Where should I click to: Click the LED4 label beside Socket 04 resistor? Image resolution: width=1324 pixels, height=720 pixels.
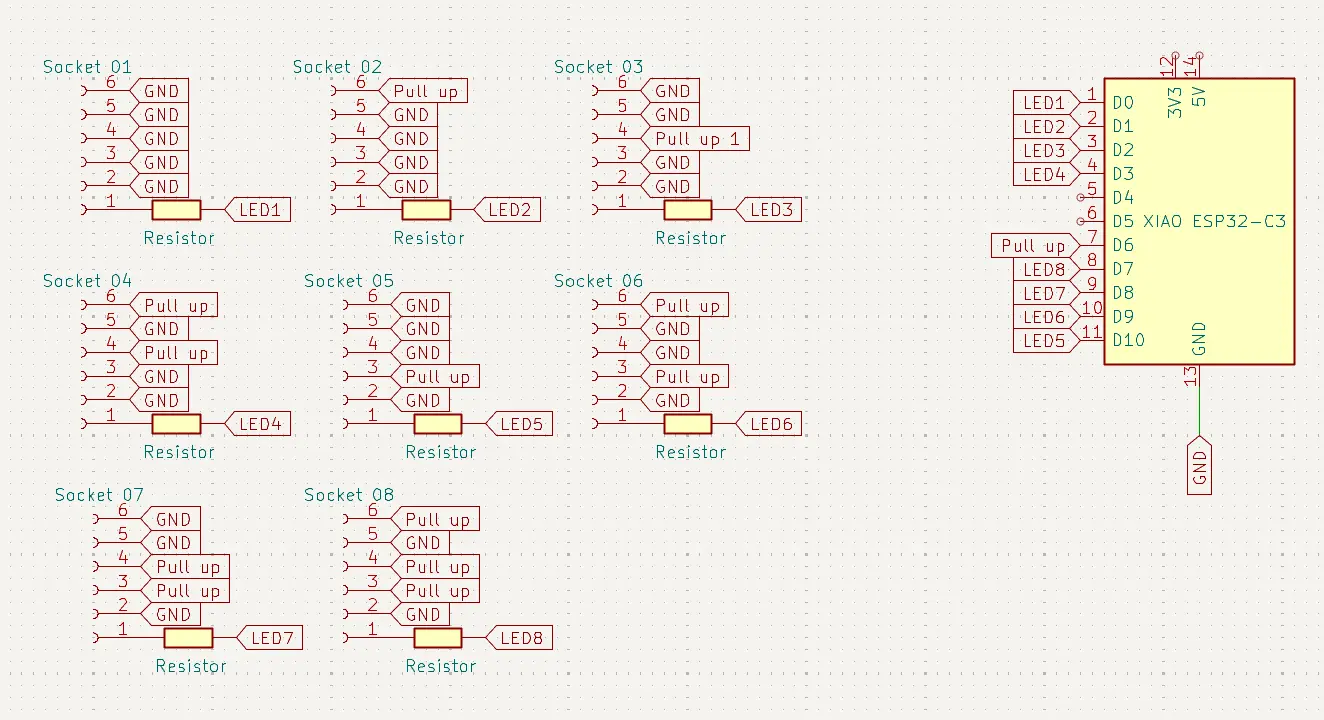pos(260,424)
